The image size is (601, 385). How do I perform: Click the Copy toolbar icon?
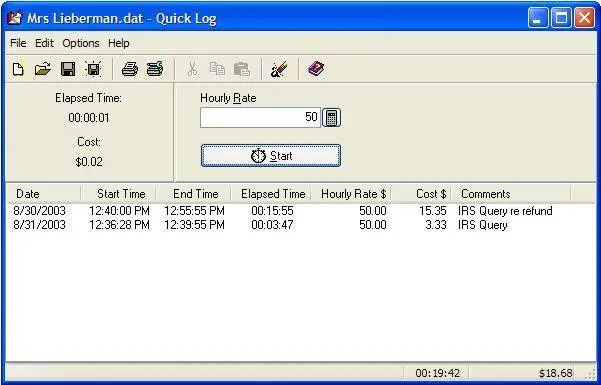[217, 69]
